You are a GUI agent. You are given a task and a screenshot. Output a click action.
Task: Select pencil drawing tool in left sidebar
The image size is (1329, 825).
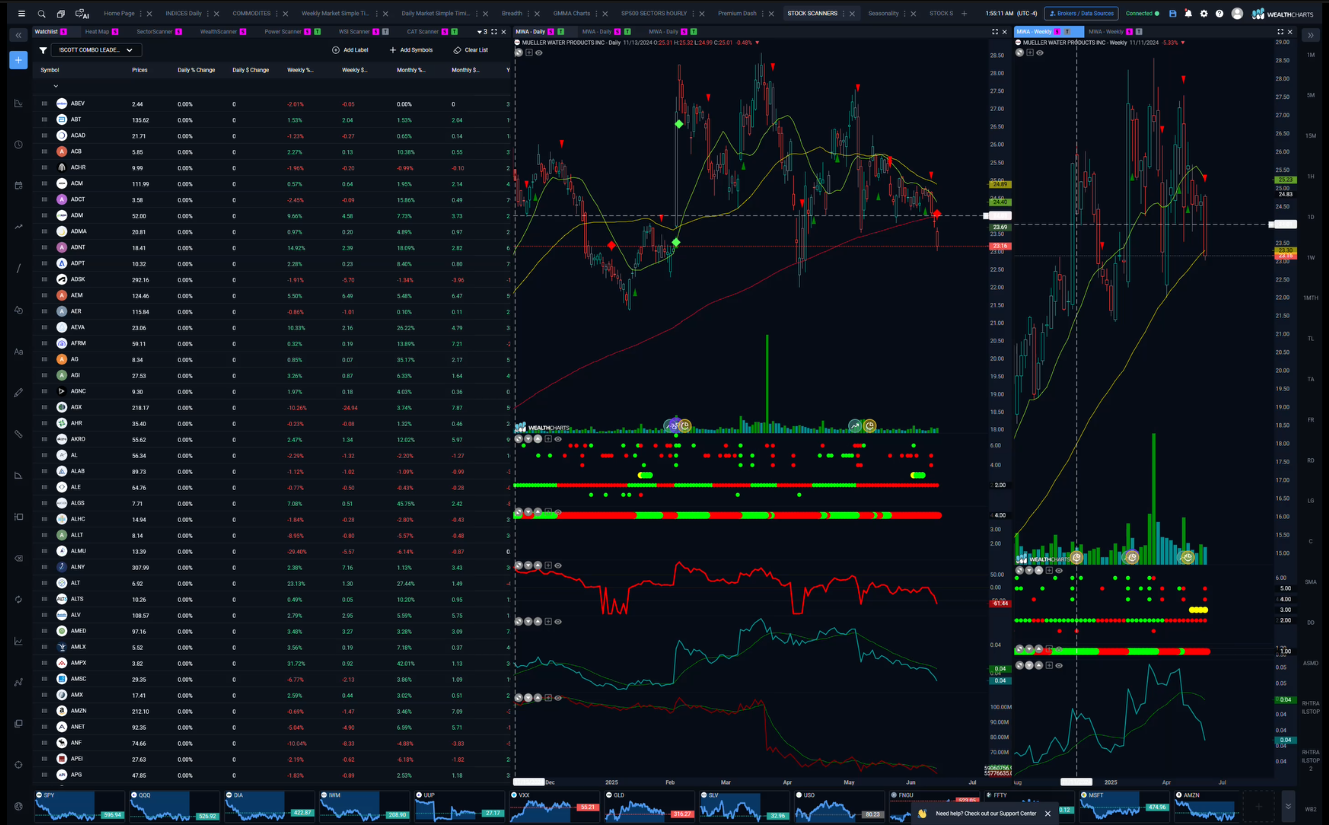[18, 393]
